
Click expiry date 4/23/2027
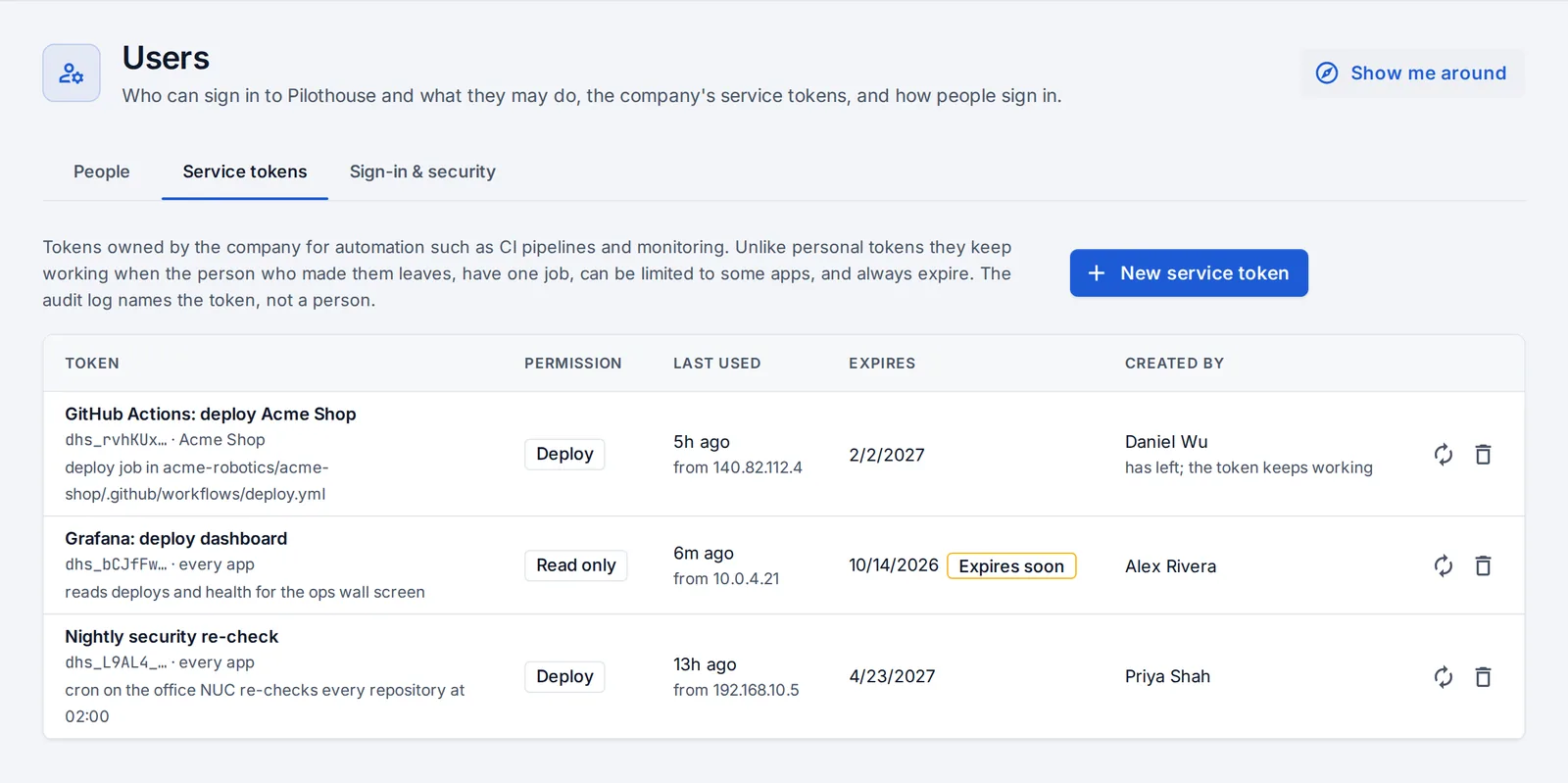892,676
